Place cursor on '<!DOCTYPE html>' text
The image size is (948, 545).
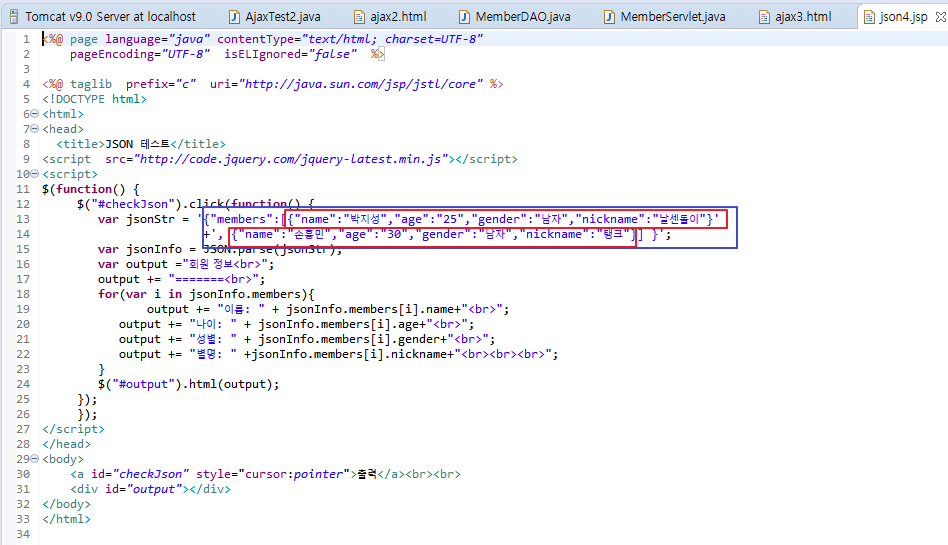click(x=94, y=99)
